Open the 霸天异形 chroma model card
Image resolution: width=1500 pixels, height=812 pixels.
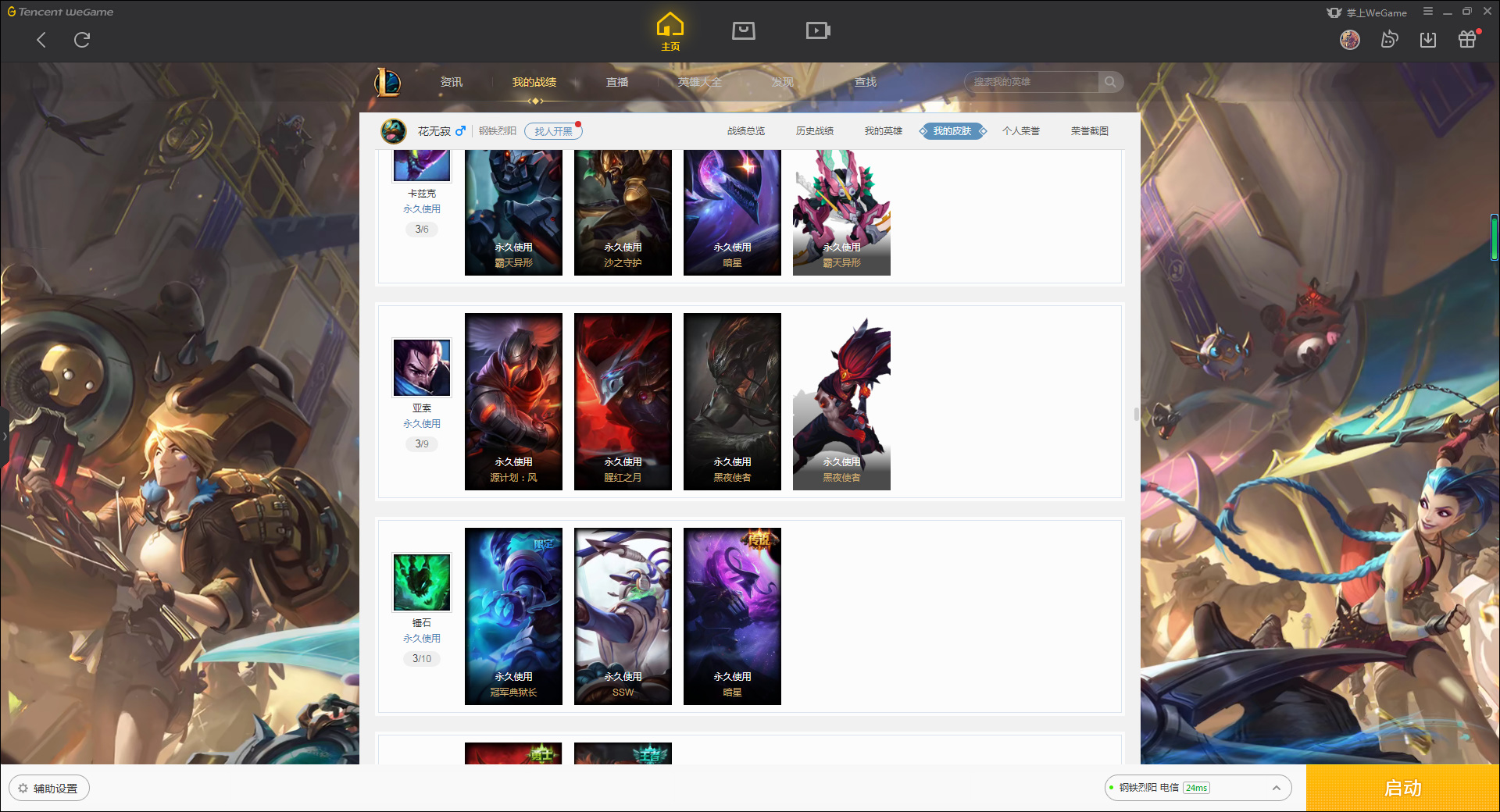click(x=841, y=212)
